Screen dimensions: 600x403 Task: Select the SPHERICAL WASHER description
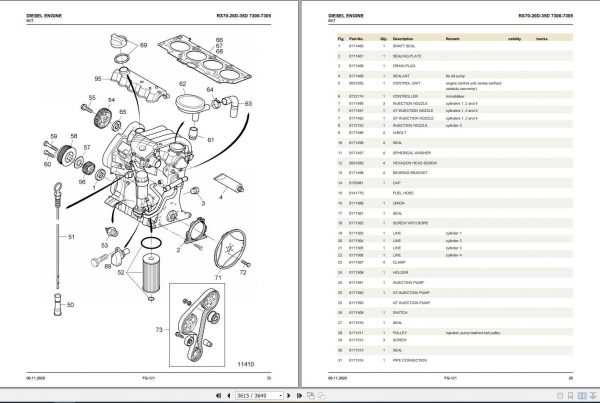coord(412,153)
